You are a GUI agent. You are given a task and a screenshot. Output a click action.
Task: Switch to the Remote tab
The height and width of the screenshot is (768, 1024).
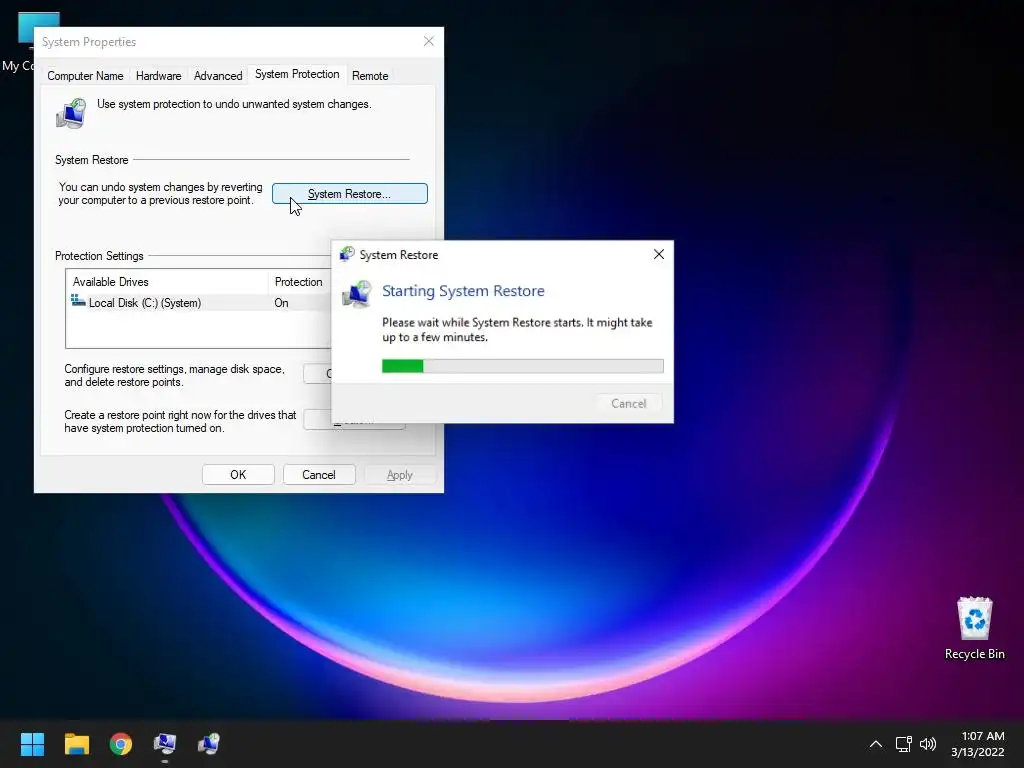tap(370, 76)
